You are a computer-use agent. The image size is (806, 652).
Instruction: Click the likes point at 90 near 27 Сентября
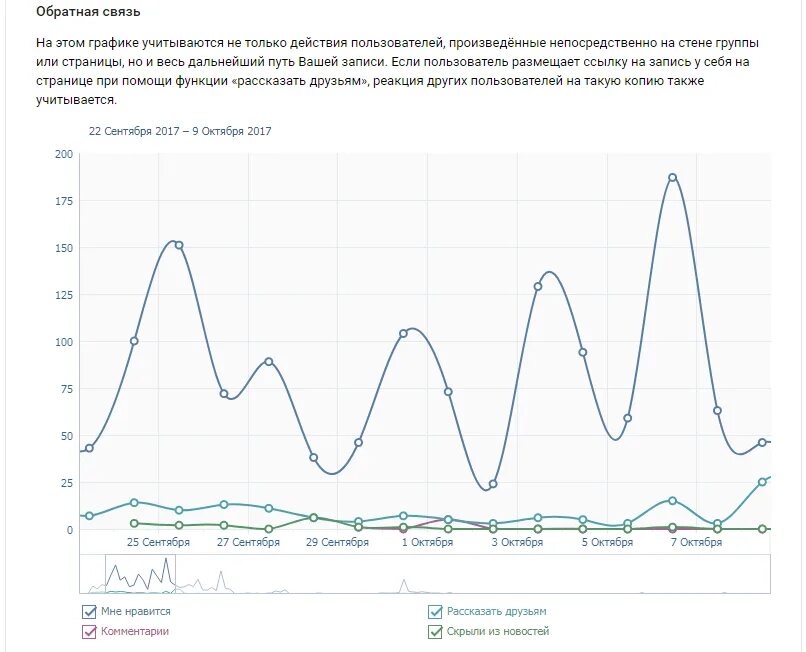pyautogui.click(x=268, y=361)
